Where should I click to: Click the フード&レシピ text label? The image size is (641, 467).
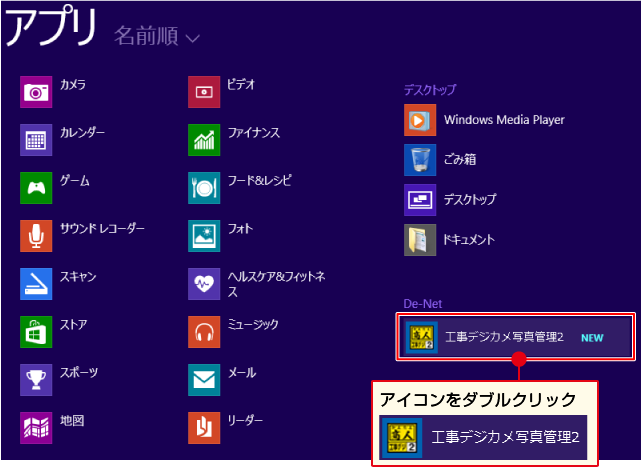click(260, 180)
